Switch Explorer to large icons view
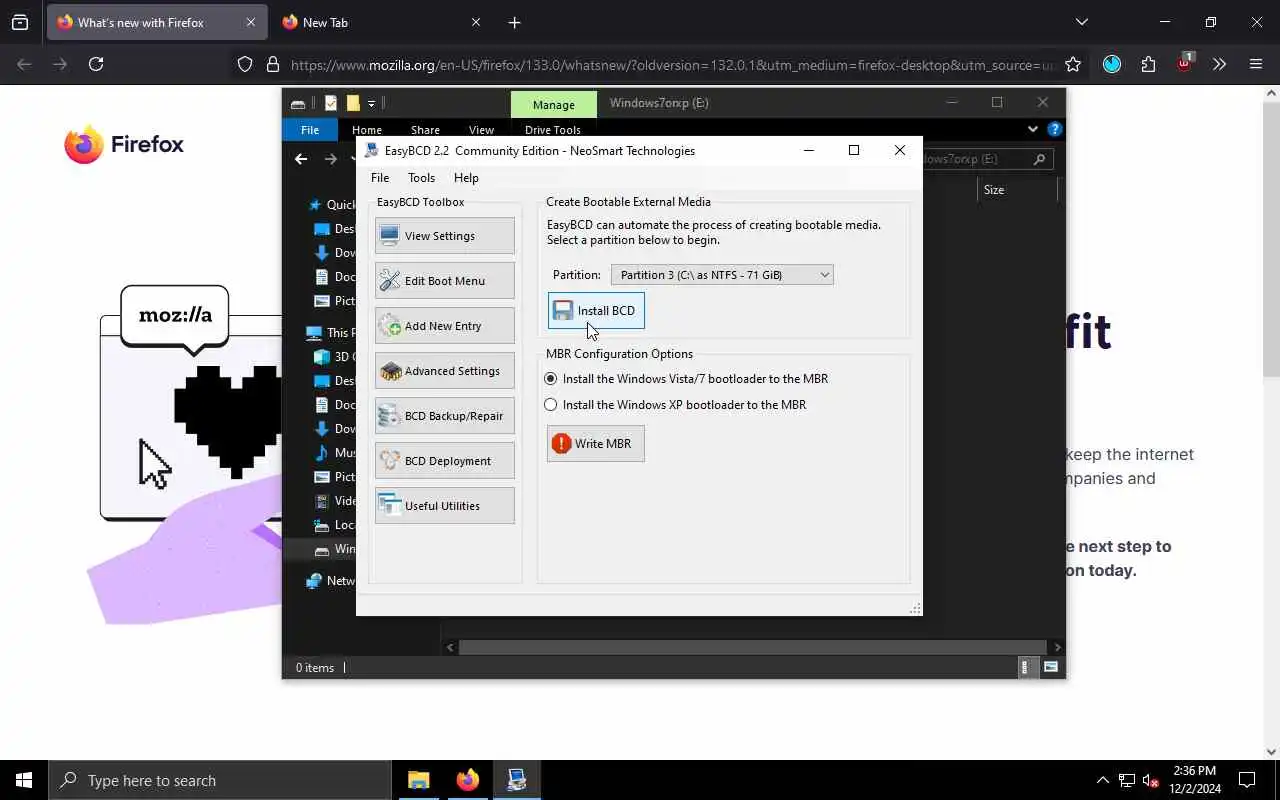 click(x=1051, y=667)
